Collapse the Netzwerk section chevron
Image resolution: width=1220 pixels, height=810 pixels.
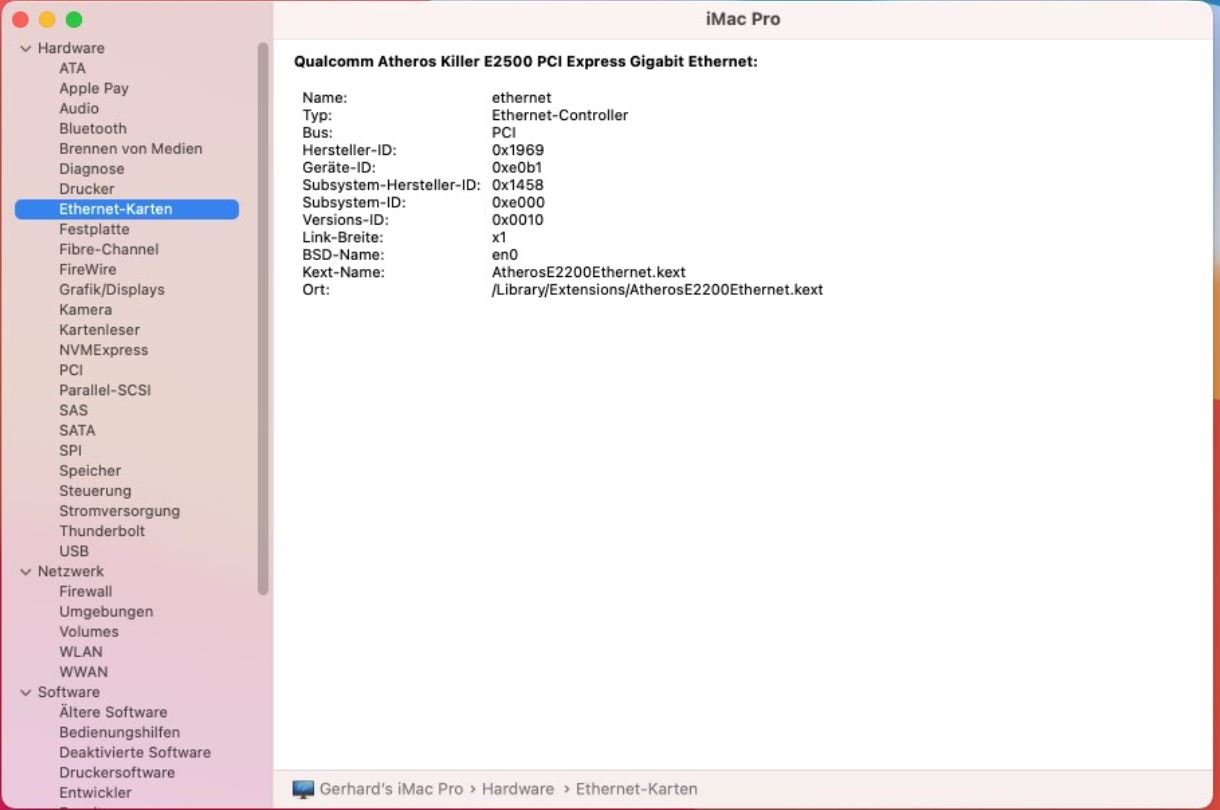[26, 572]
